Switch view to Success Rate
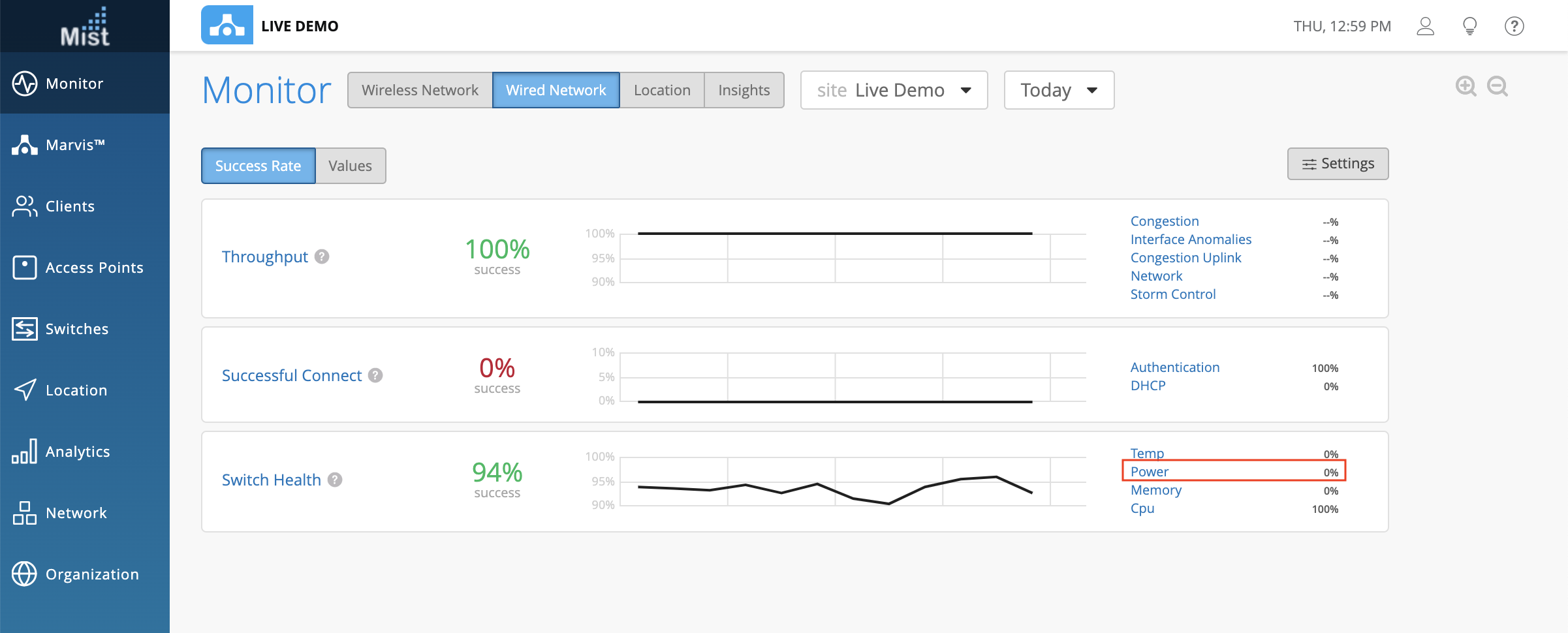The height and width of the screenshot is (633, 1568). click(x=258, y=166)
